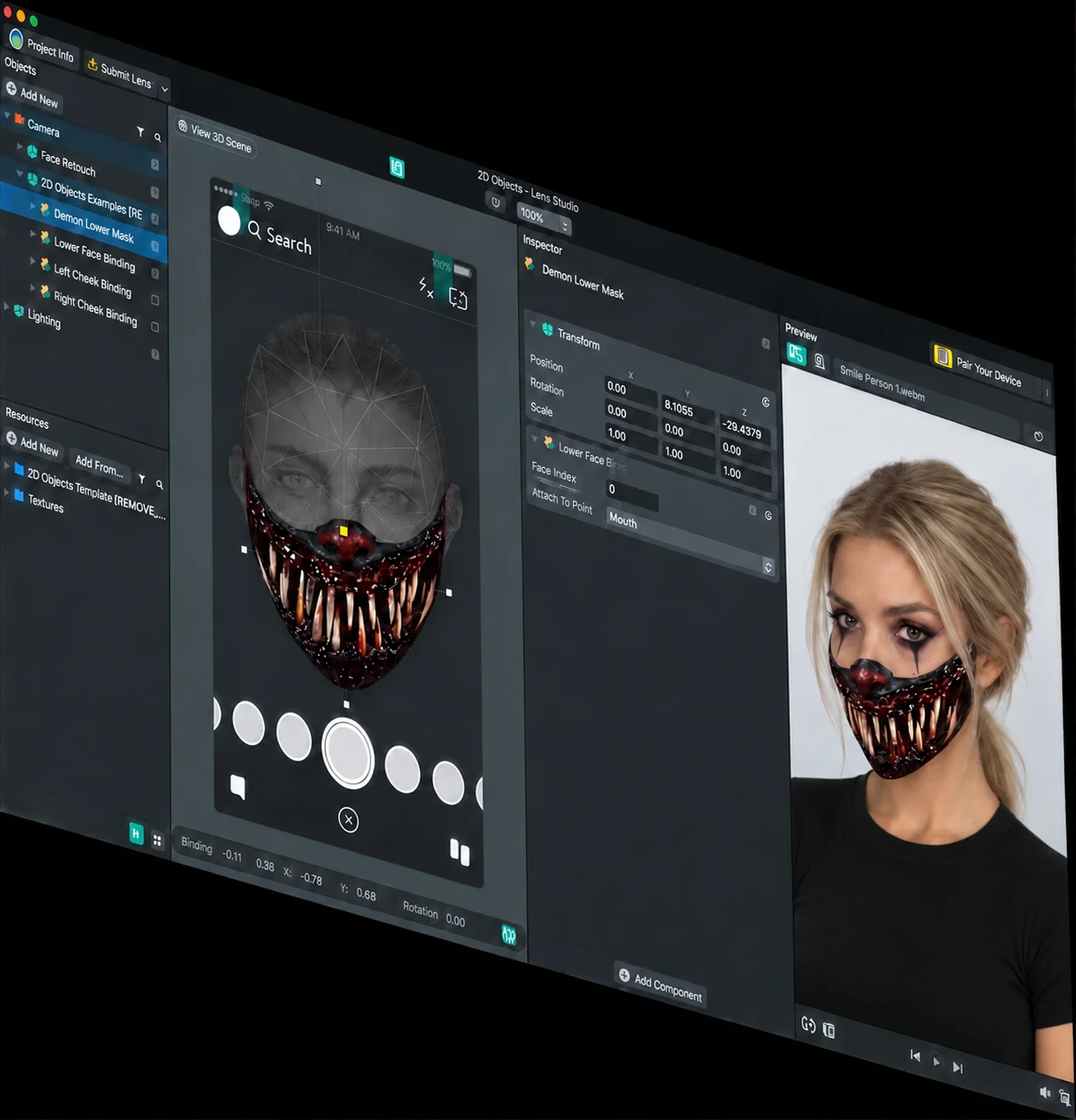The height and width of the screenshot is (1120, 1076).
Task: Expand the Lighting tree item
Action: 7,306
